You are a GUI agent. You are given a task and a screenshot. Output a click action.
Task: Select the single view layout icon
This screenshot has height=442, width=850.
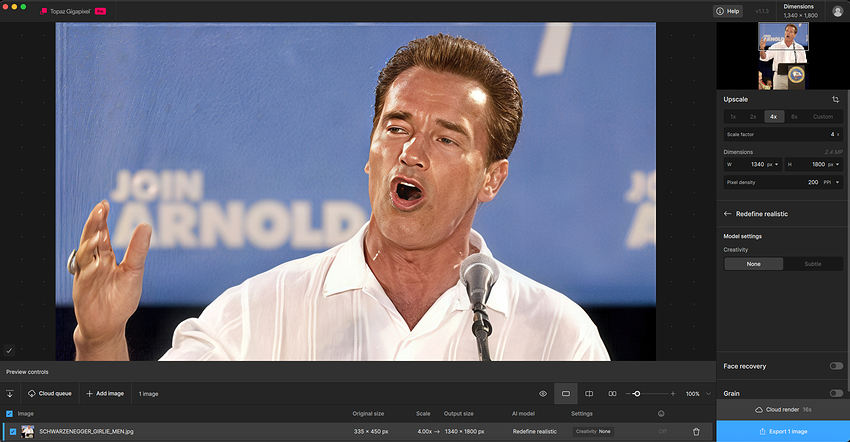click(565, 394)
